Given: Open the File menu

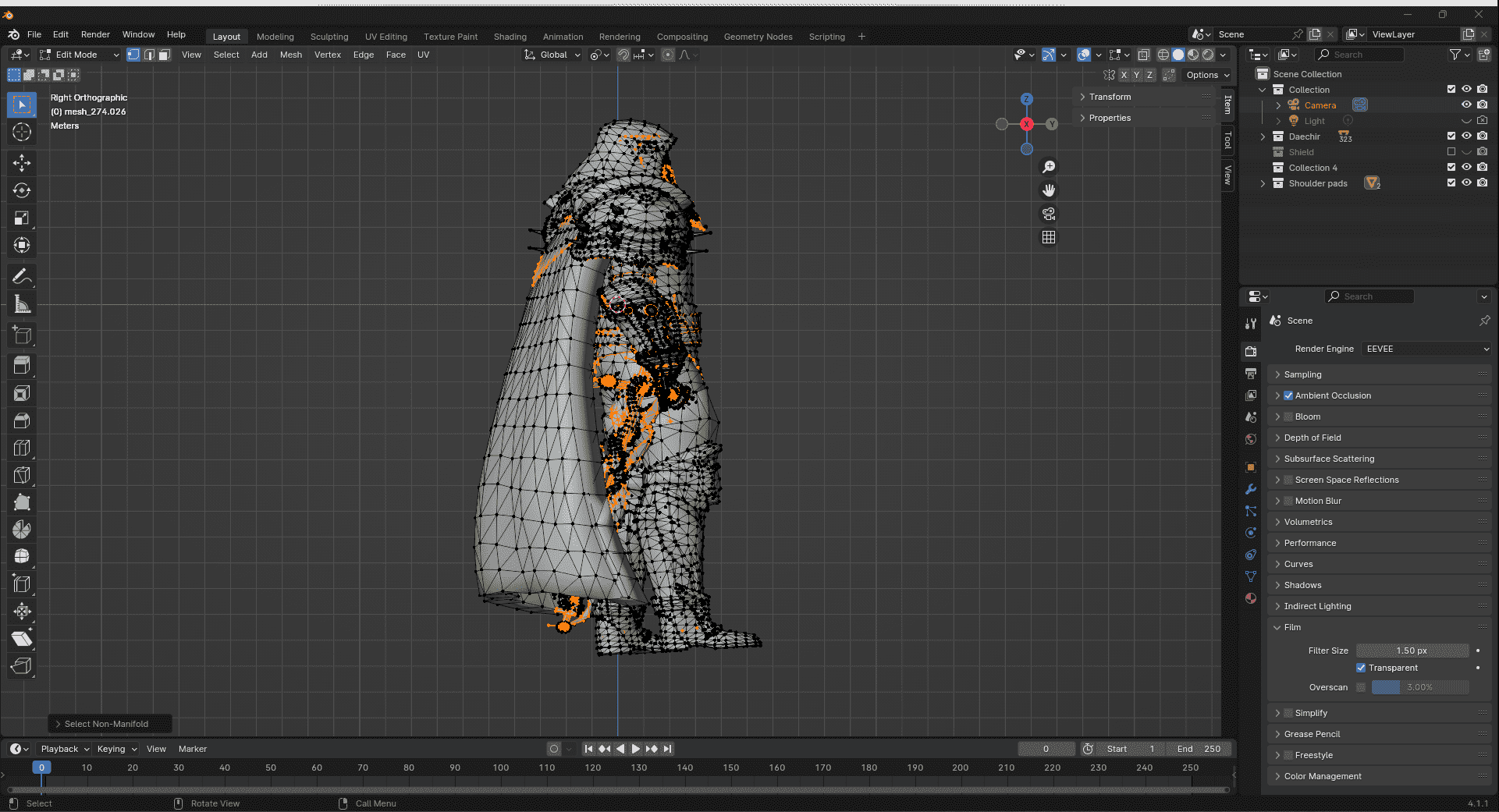Looking at the screenshot, I should (x=34, y=34).
